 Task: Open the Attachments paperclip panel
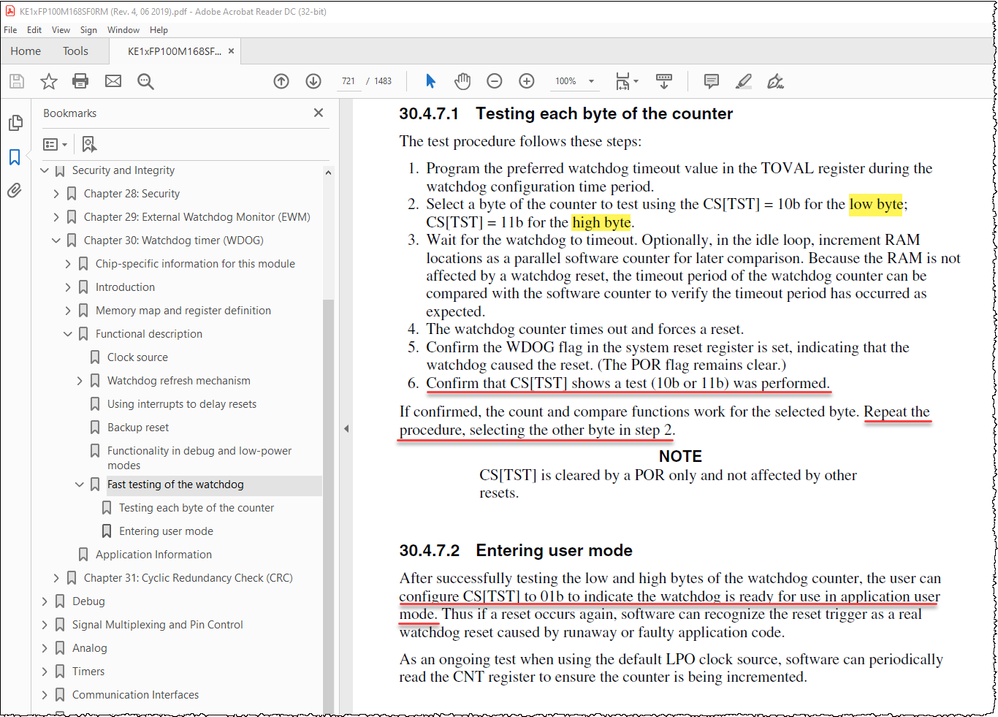pyautogui.click(x=15, y=191)
